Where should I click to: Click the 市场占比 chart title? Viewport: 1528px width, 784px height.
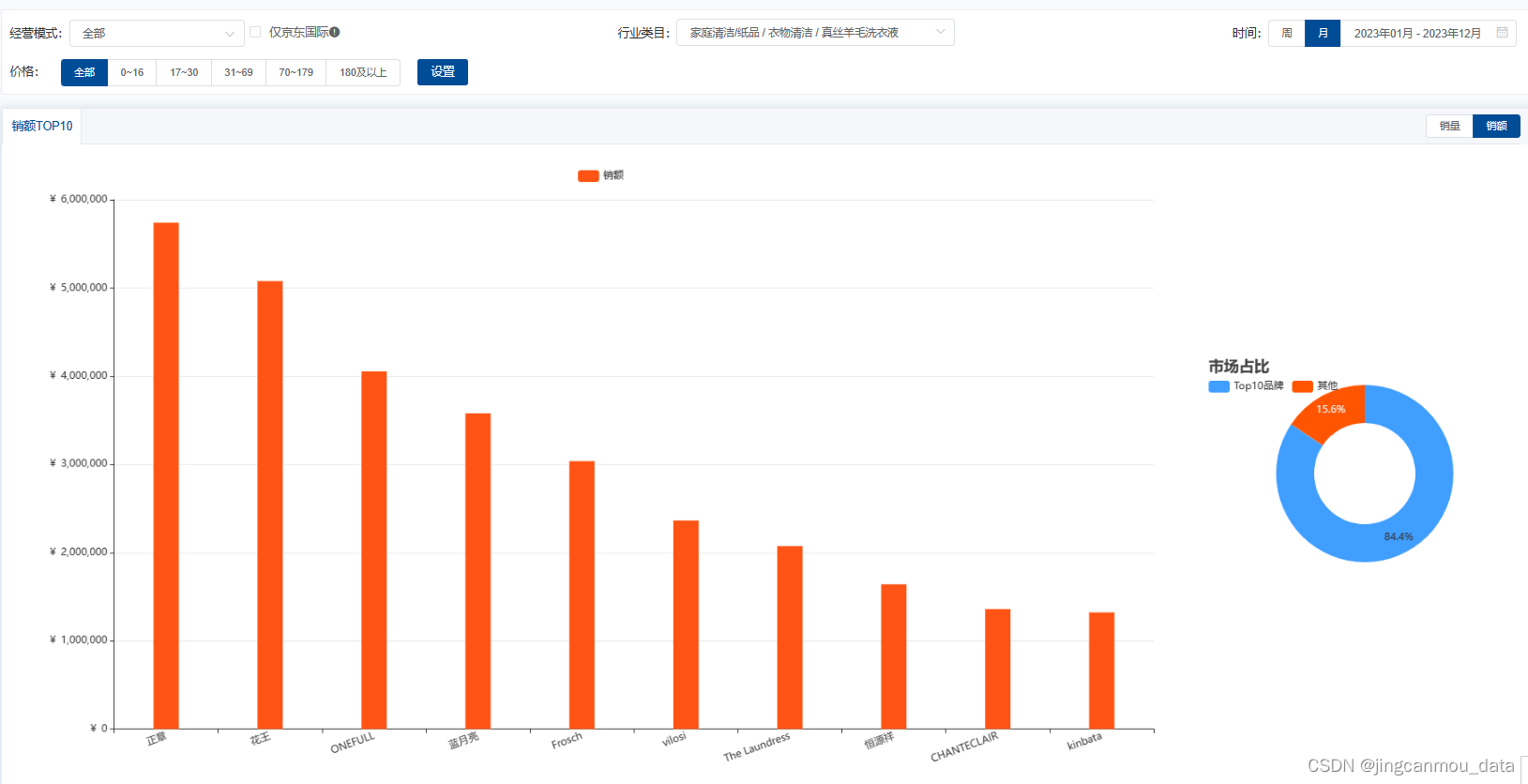click(1238, 367)
